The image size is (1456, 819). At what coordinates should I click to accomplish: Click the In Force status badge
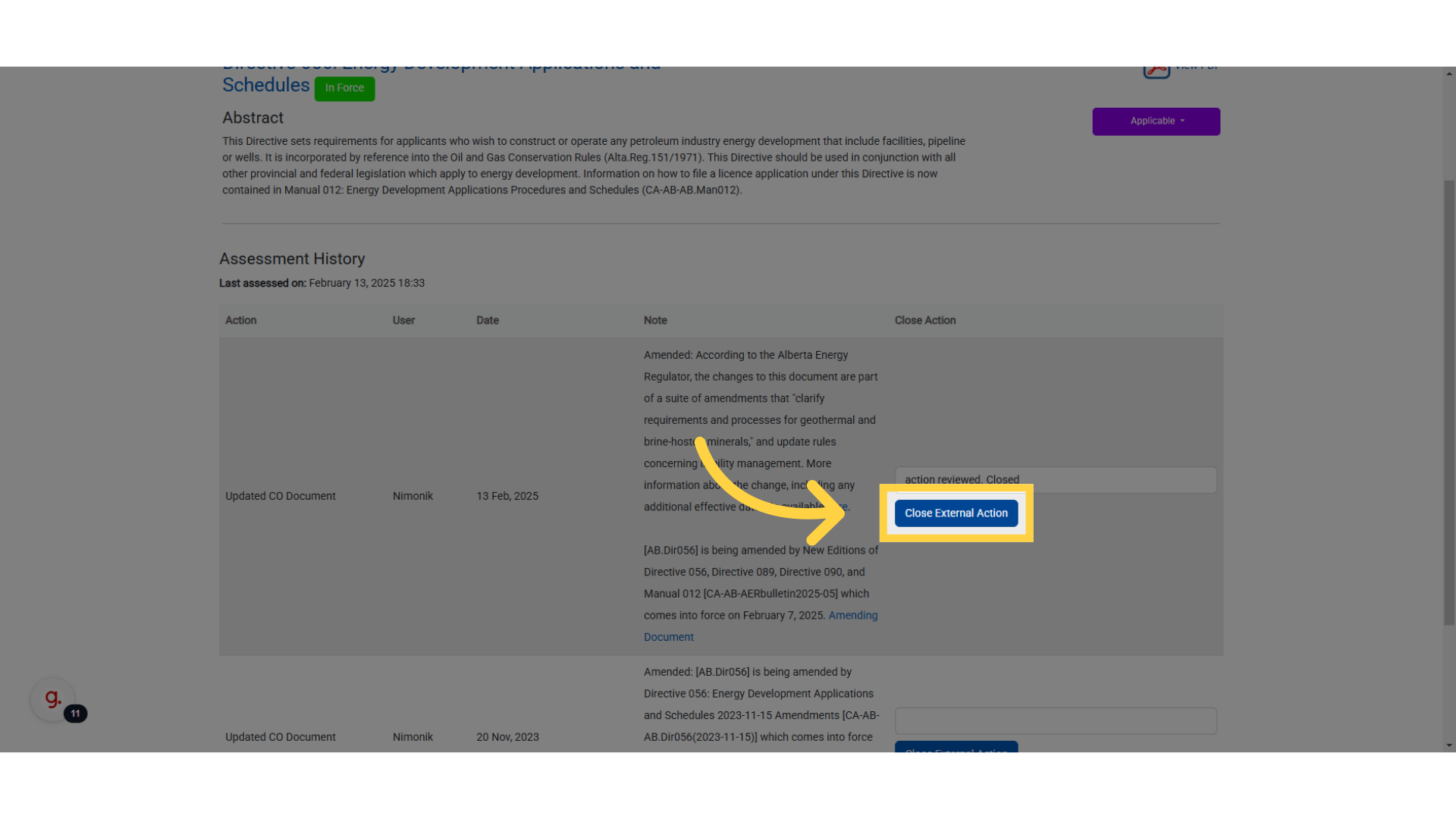pos(344,88)
